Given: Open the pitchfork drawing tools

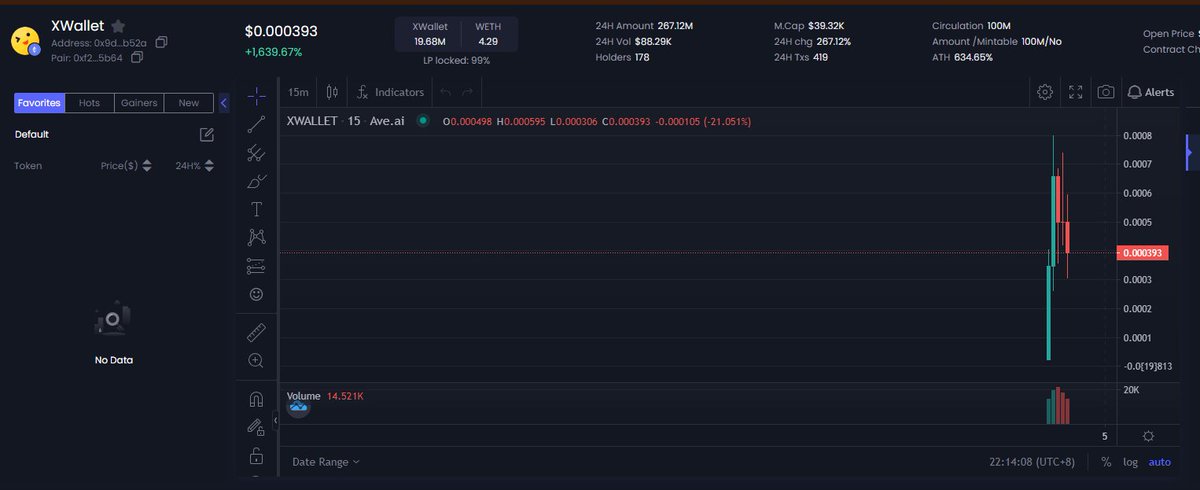Looking at the screenshot, I should (257, 153).
